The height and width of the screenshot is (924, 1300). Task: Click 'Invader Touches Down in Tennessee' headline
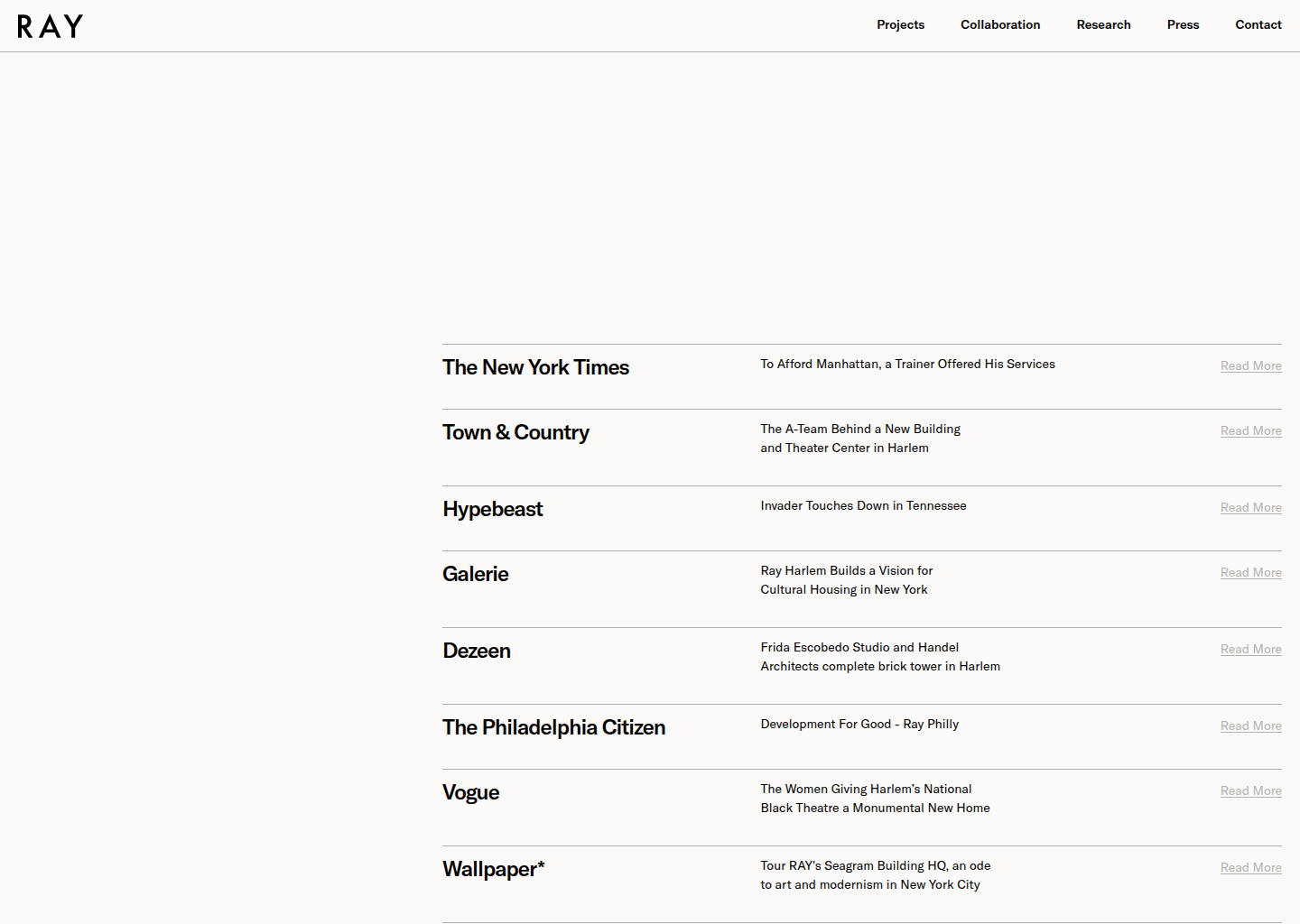pos(863,506)
